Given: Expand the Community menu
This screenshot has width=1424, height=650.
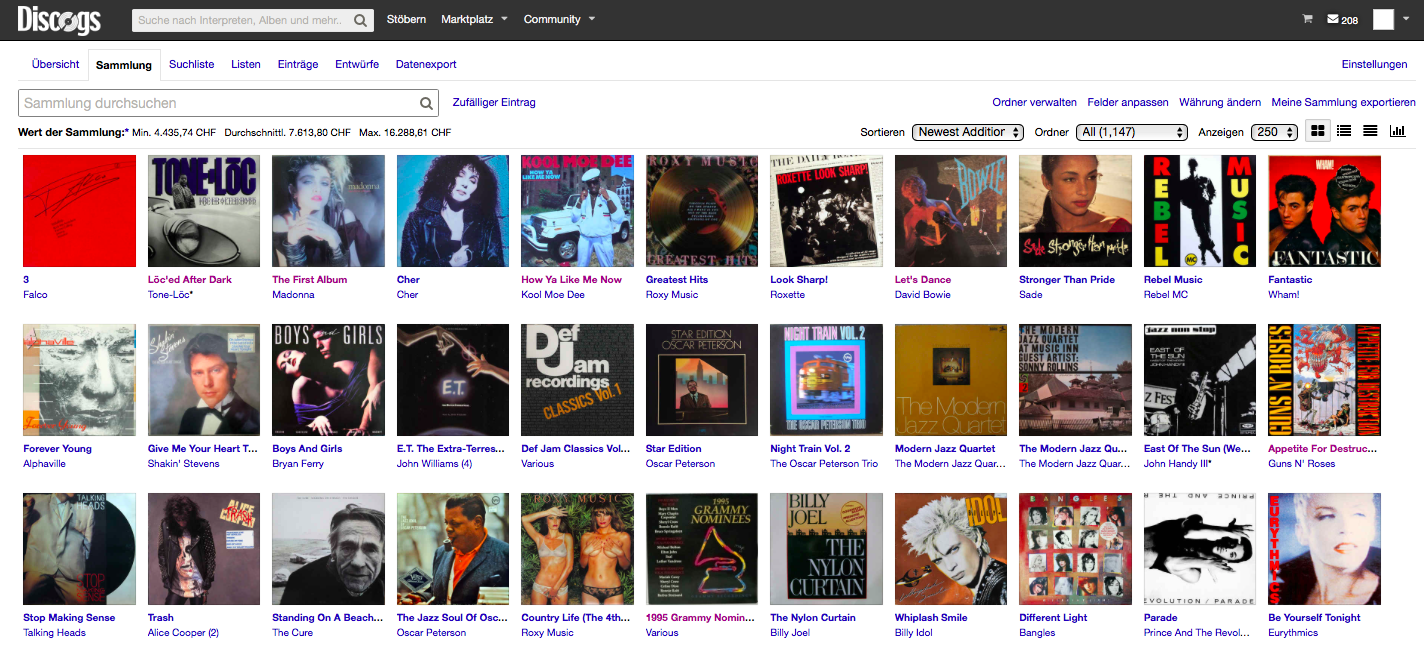Looking at the screenshot, I should [x=559, y=19].
